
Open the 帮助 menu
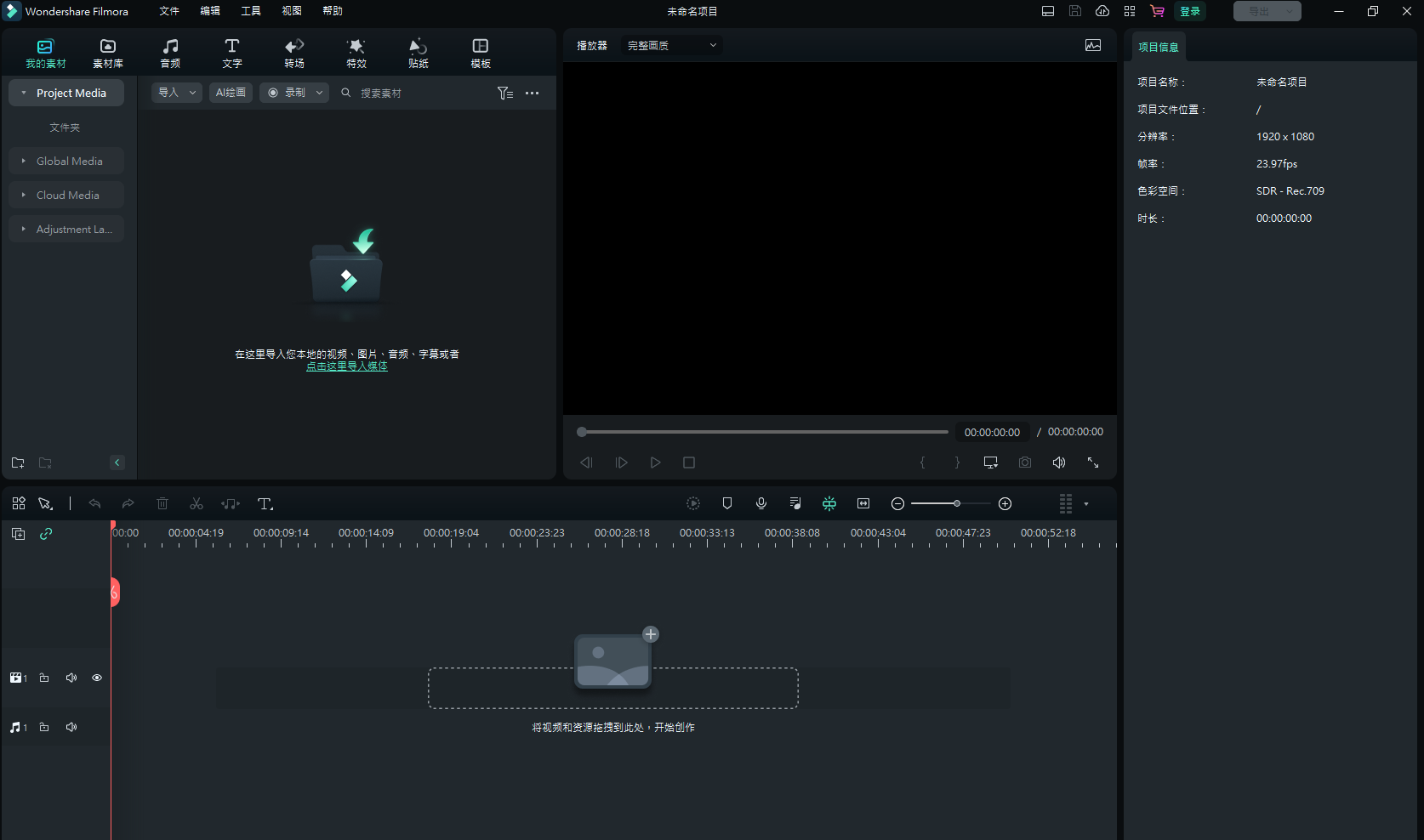tap(333, 11)
